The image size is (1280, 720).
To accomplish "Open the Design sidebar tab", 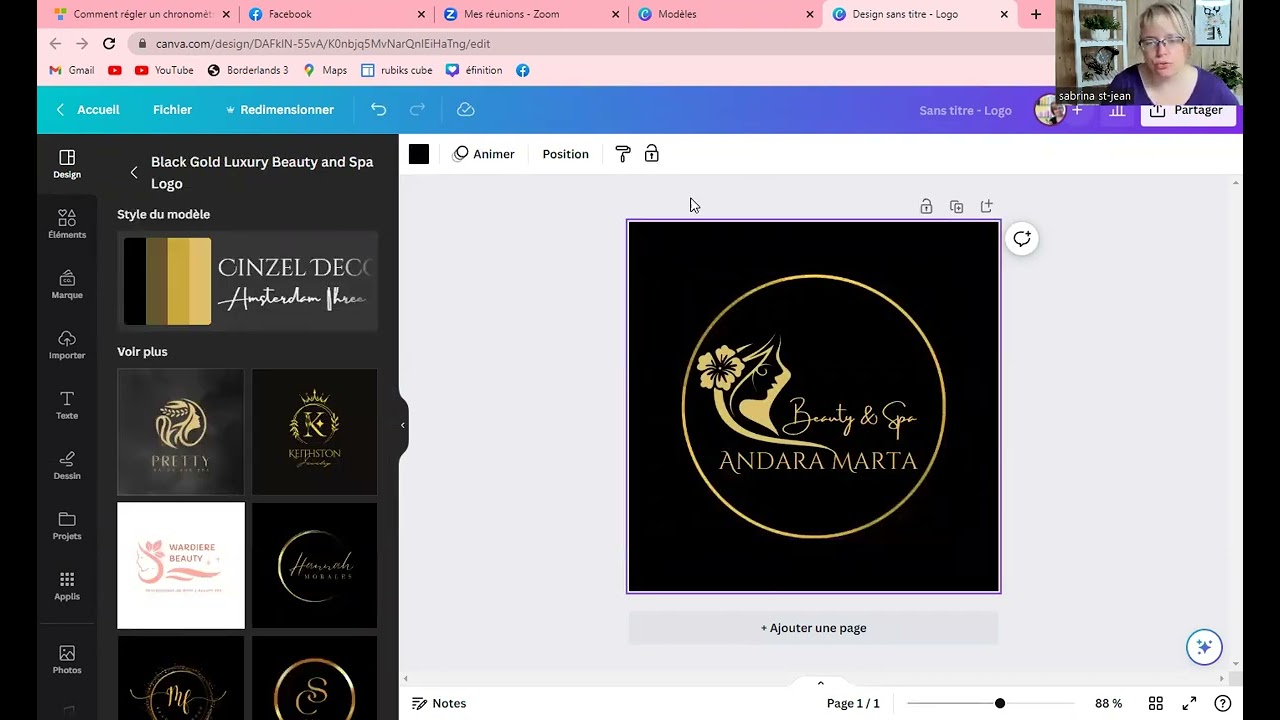I will tap(67, 164).
